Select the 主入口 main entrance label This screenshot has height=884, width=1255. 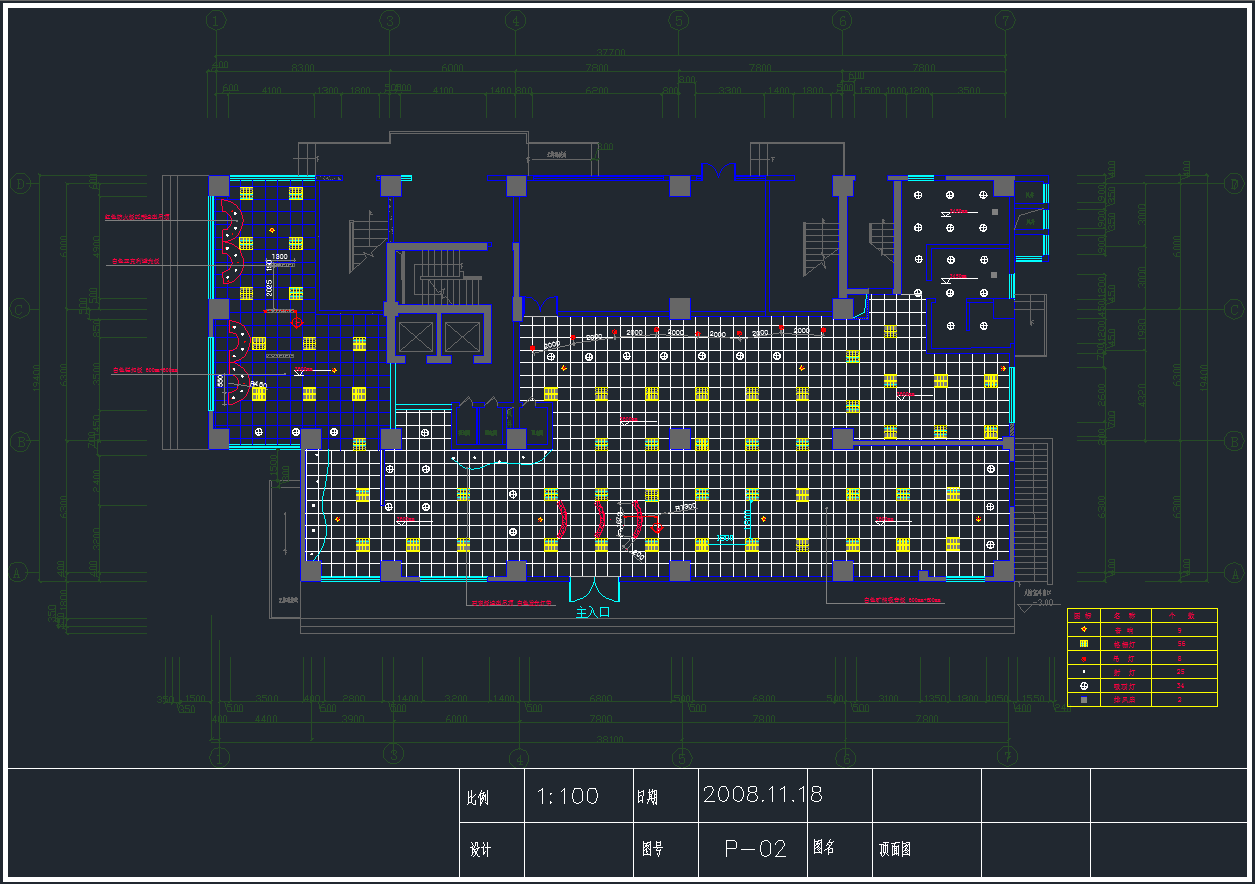click(593, 613)
